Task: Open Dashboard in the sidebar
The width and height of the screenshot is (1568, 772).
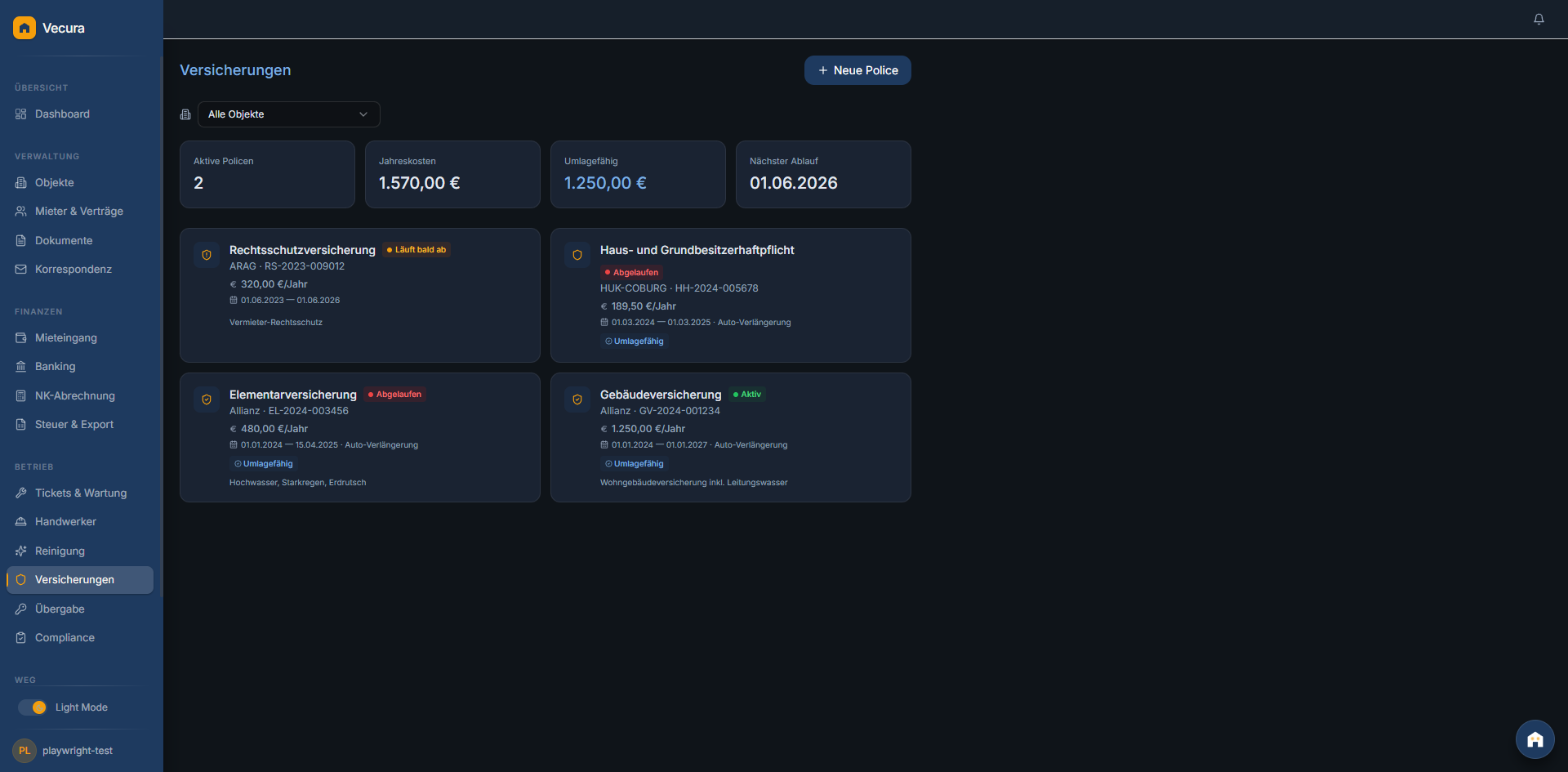Action: coord(62,114)
